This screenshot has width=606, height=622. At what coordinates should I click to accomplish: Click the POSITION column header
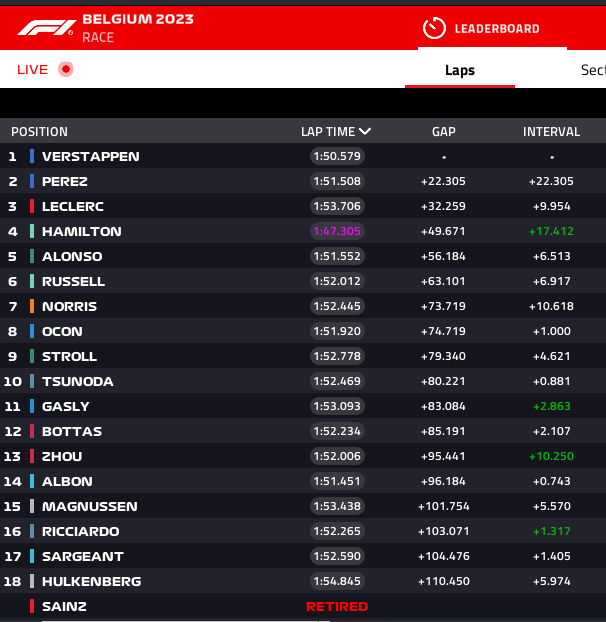click(x=39, y=132)
